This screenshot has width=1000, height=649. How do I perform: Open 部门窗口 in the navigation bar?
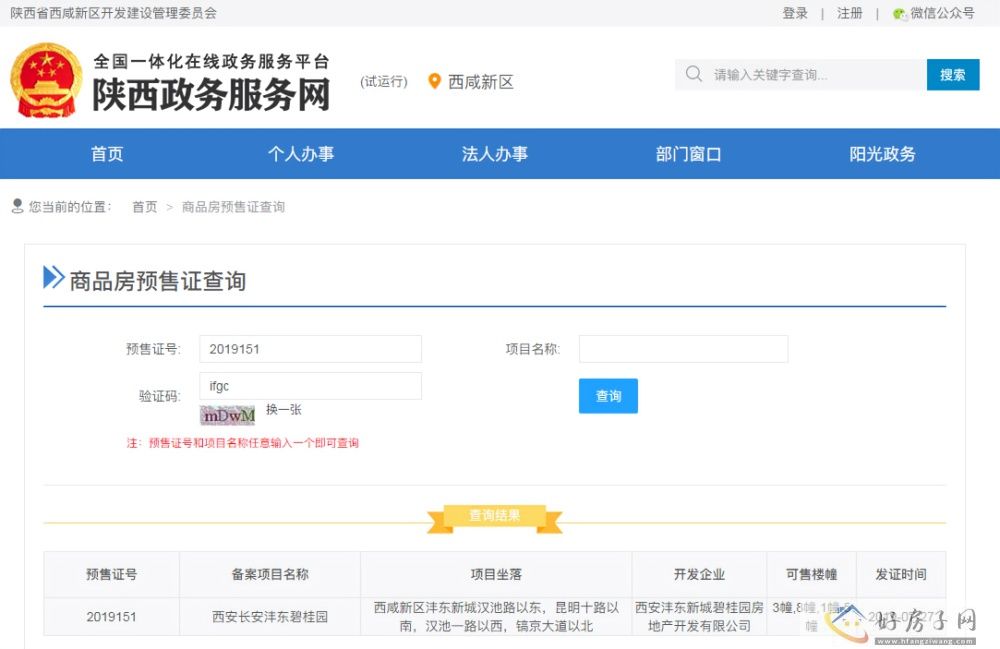click(x=688, y=154)
